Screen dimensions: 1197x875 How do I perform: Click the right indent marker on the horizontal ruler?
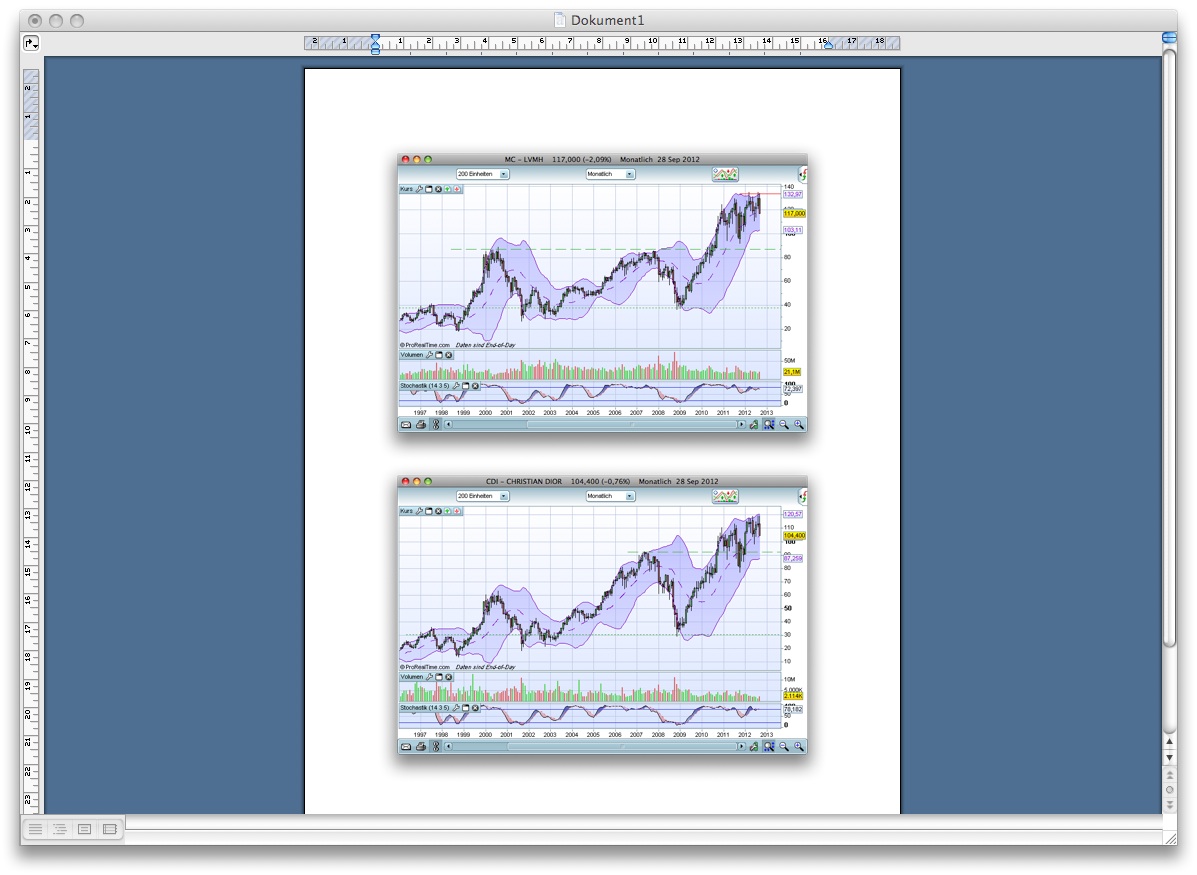click(829, 45)
